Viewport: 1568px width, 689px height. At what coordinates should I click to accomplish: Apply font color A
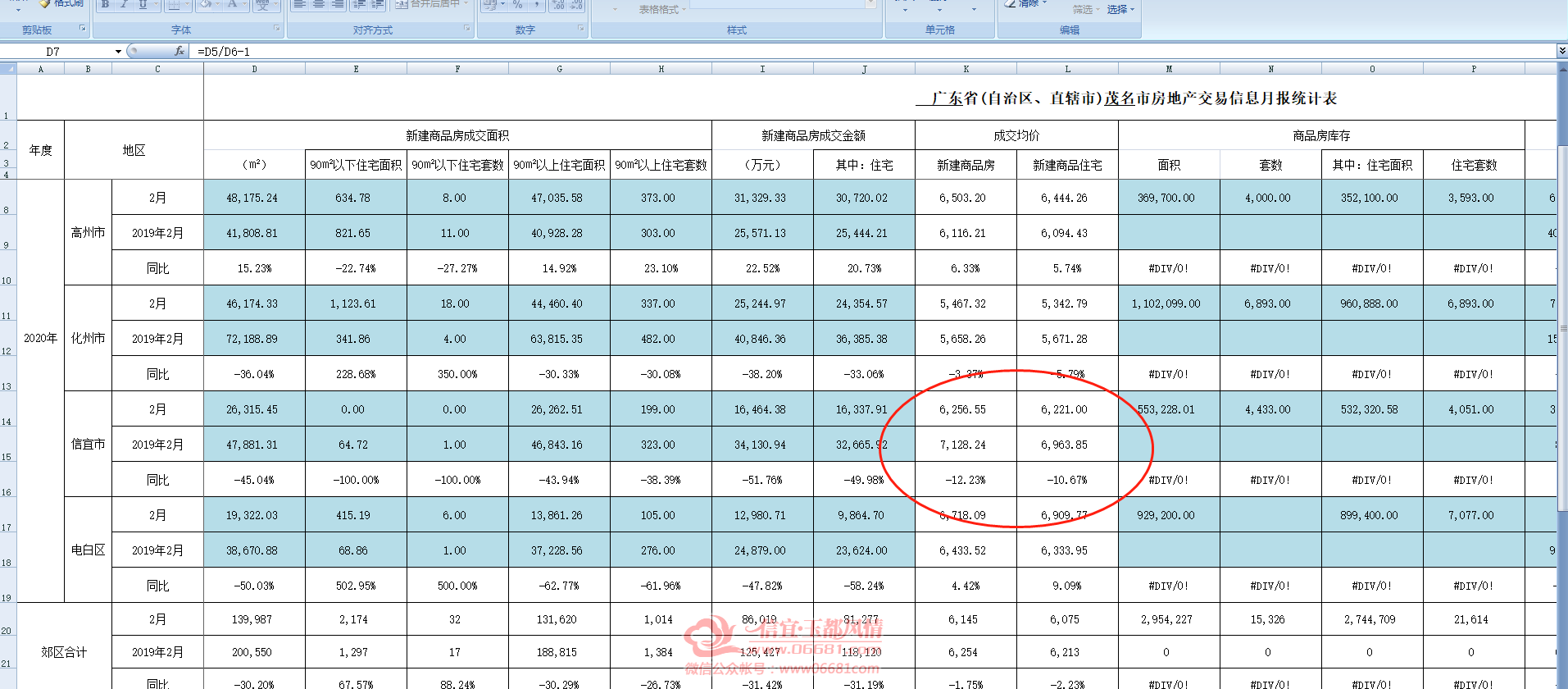(233, 4)
